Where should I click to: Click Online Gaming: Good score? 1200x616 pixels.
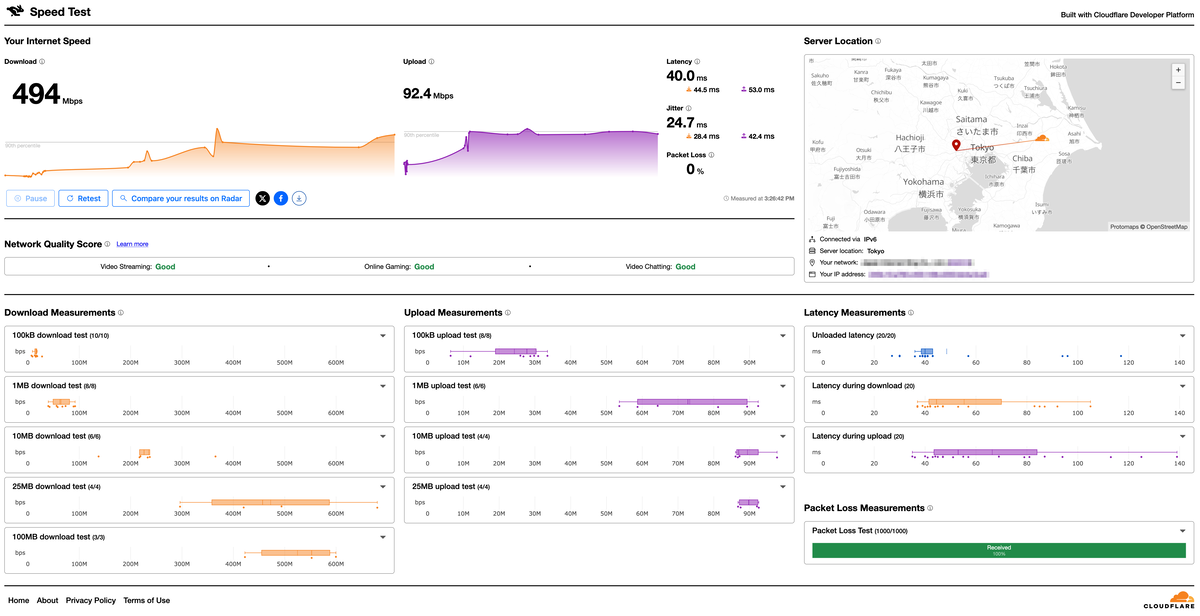(x=399, y=267)
